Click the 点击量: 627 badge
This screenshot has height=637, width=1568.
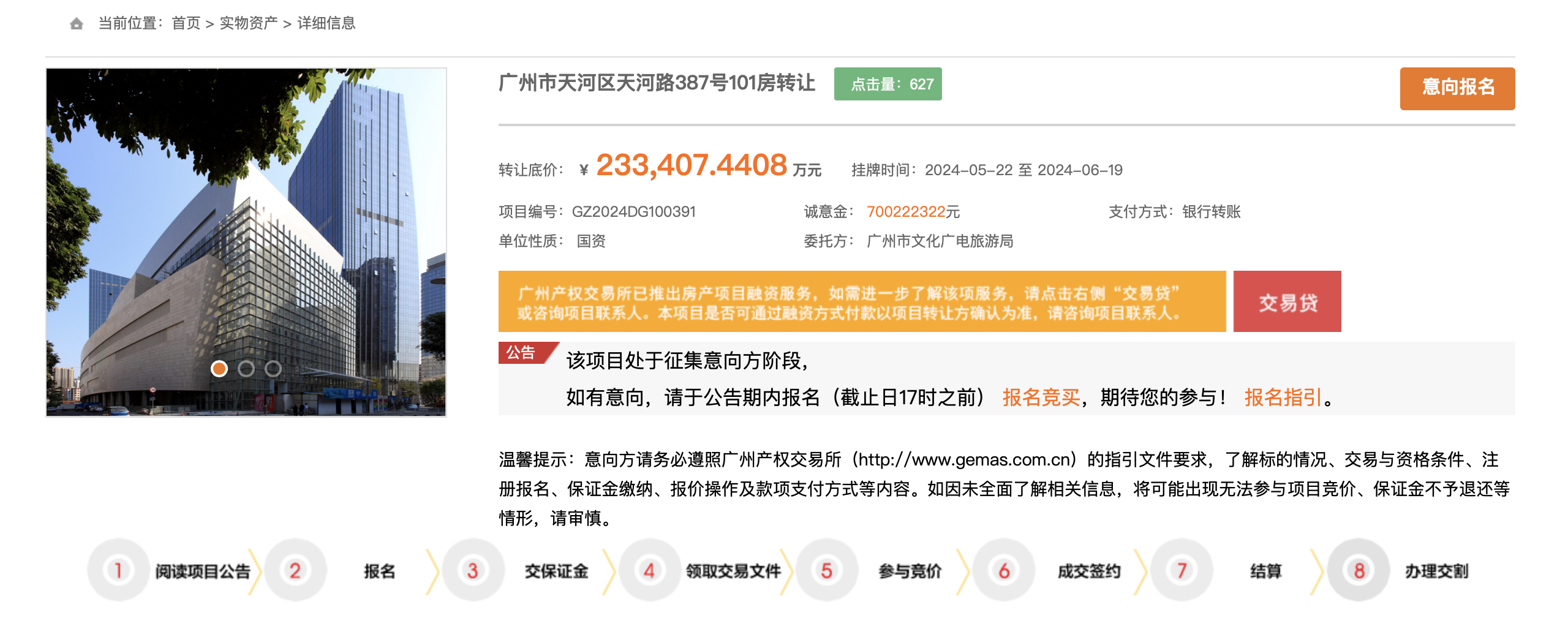coord(888,84)
